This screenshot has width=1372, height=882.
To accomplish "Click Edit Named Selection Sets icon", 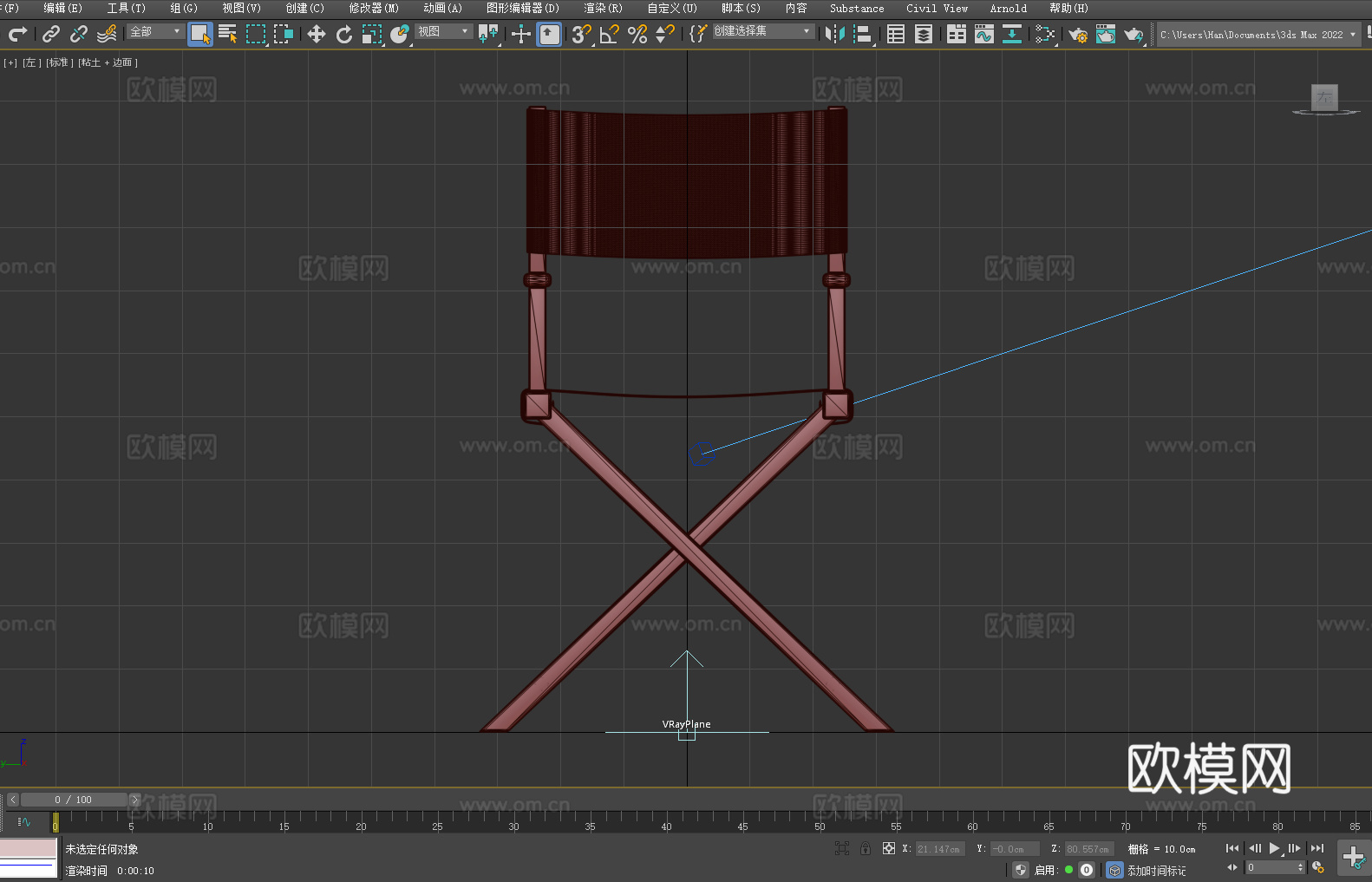I will 698,34.
